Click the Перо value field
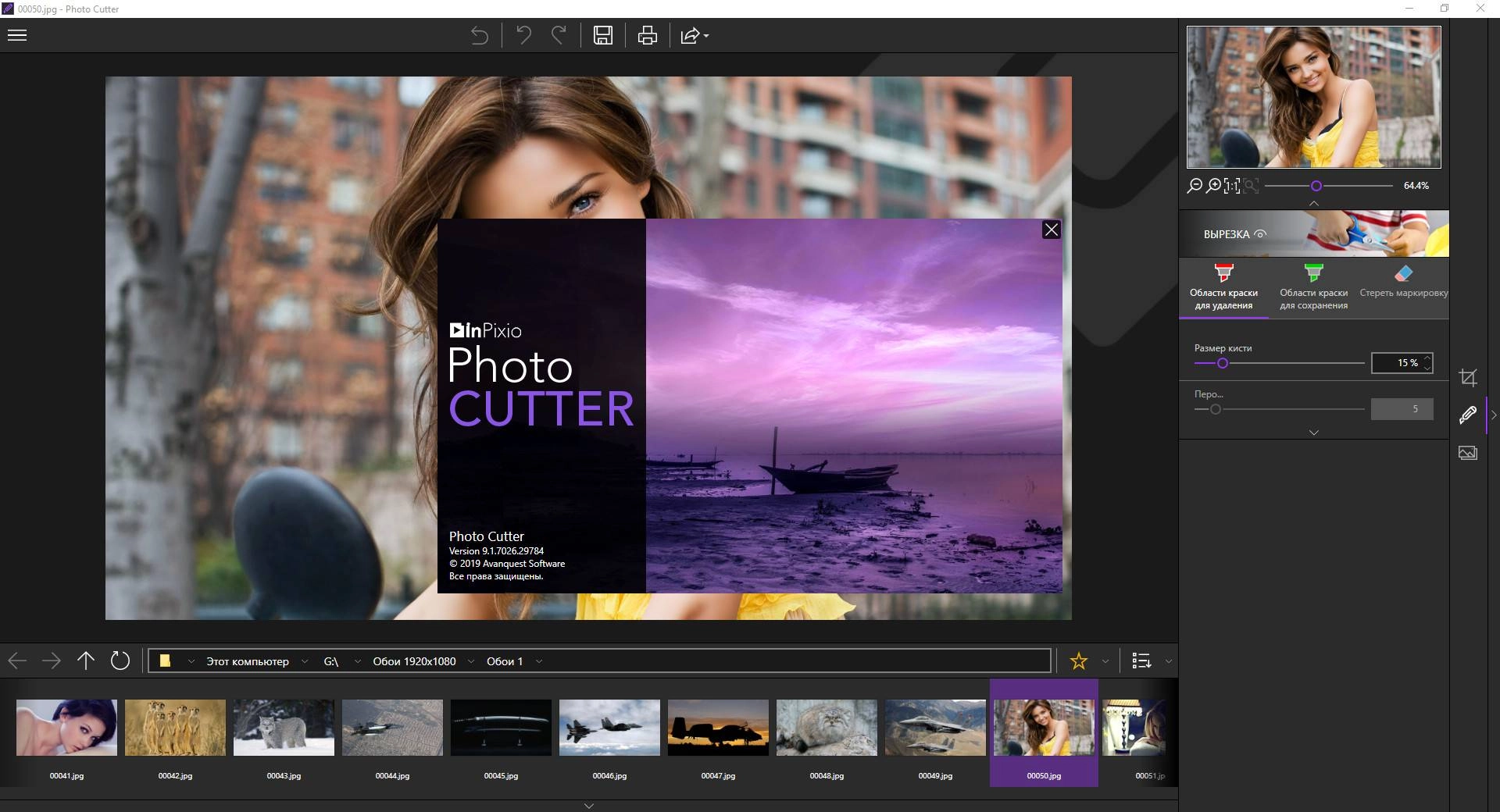 pos(1402,409)
